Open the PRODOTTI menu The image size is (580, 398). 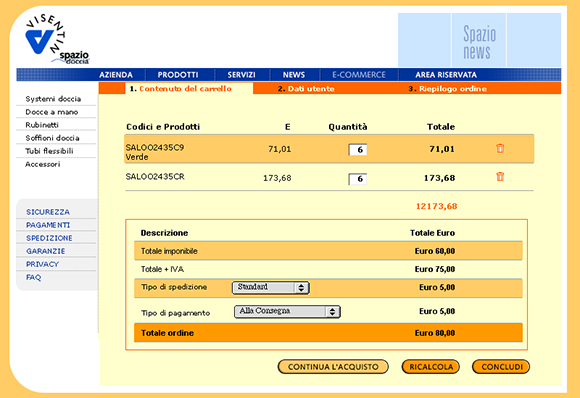tap(178, 75)
